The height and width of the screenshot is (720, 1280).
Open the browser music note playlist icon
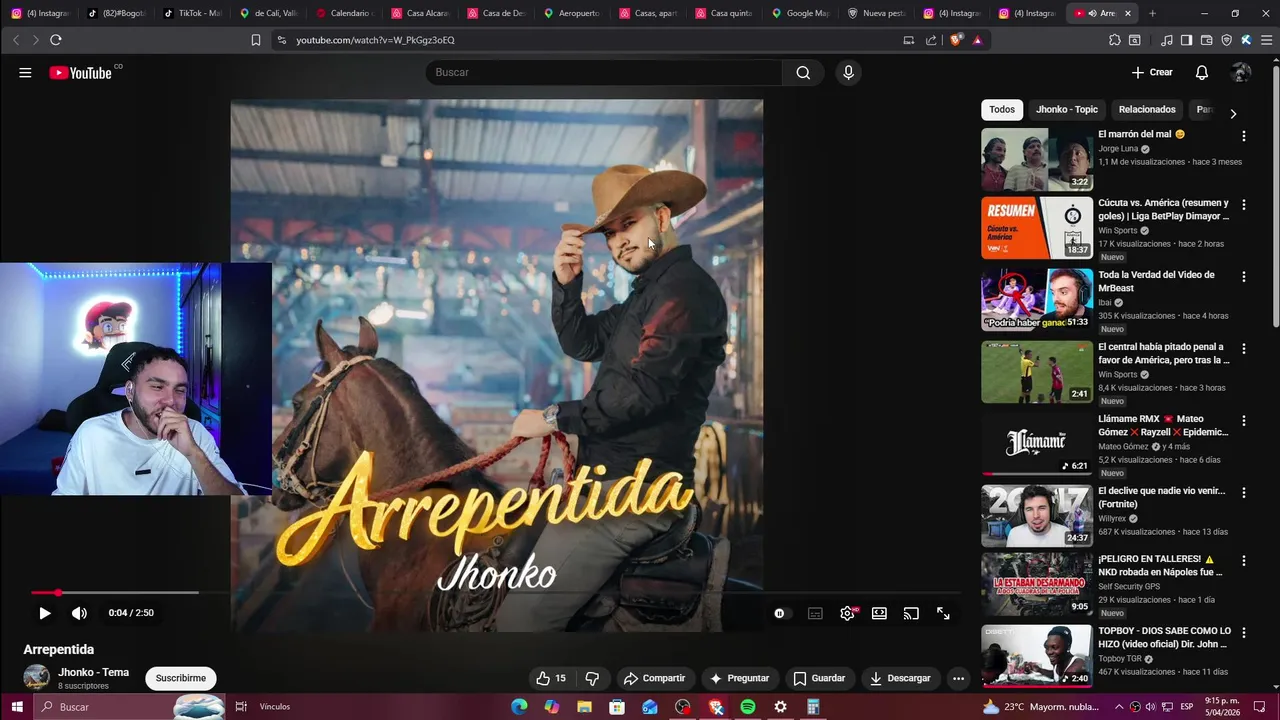(x=1167, y=40)
